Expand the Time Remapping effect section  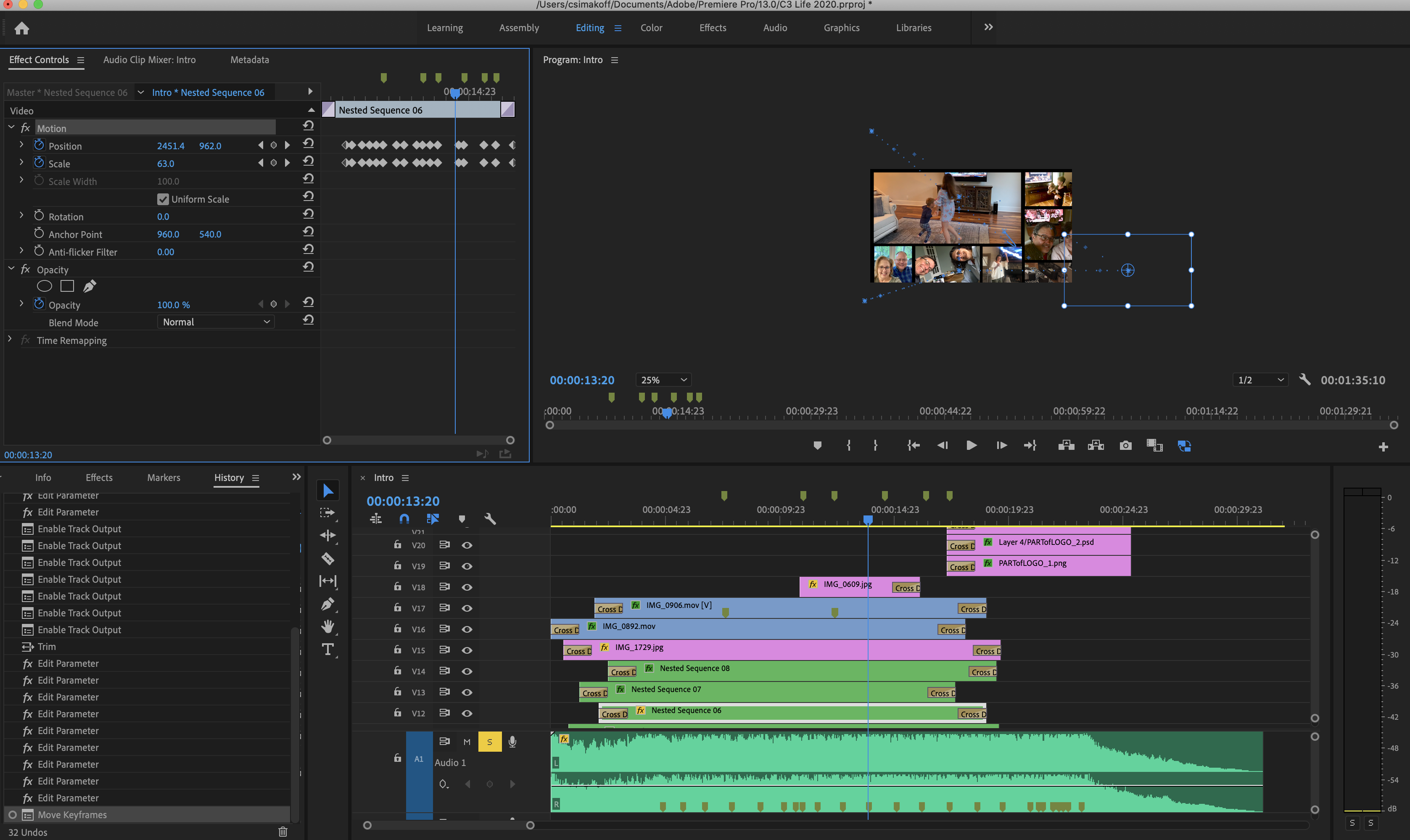tap(9, 340)
